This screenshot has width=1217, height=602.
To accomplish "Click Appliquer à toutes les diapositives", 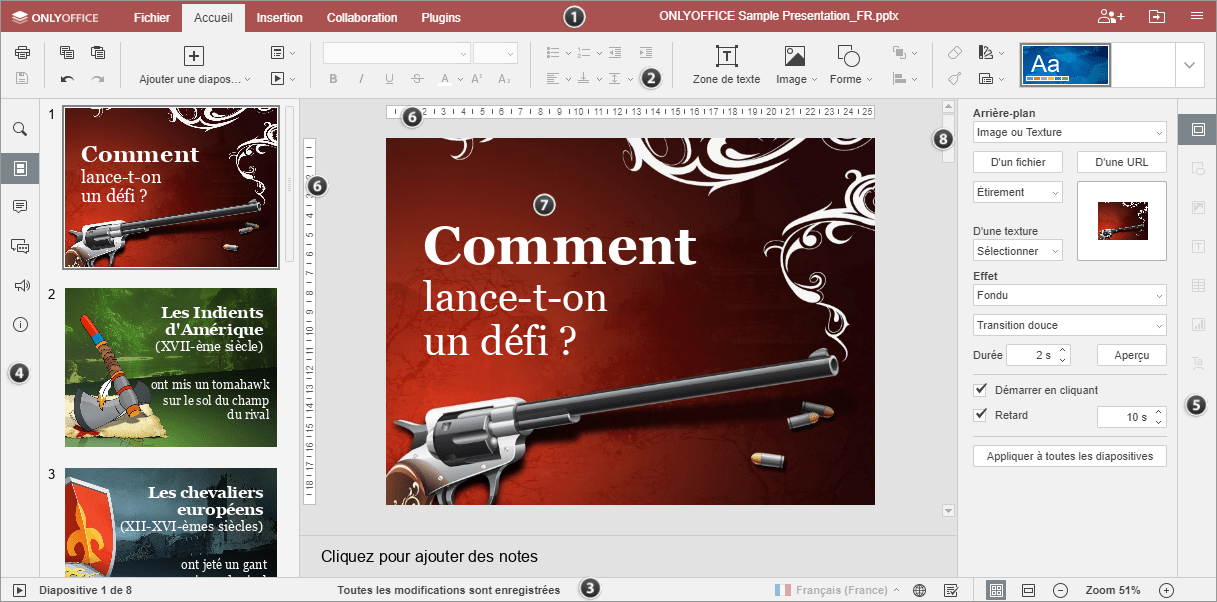I will [x=1069, y=456].
